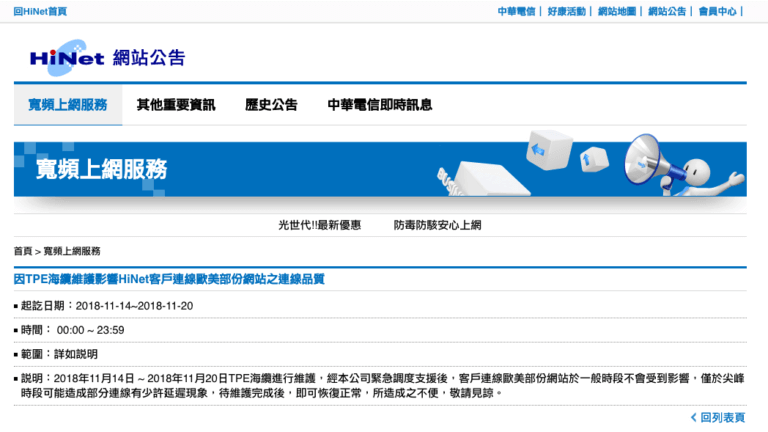This screenshot has width=768, height=432.
Task: Click the up-arrow keycap in the banner
Action: tap(594, 159)
